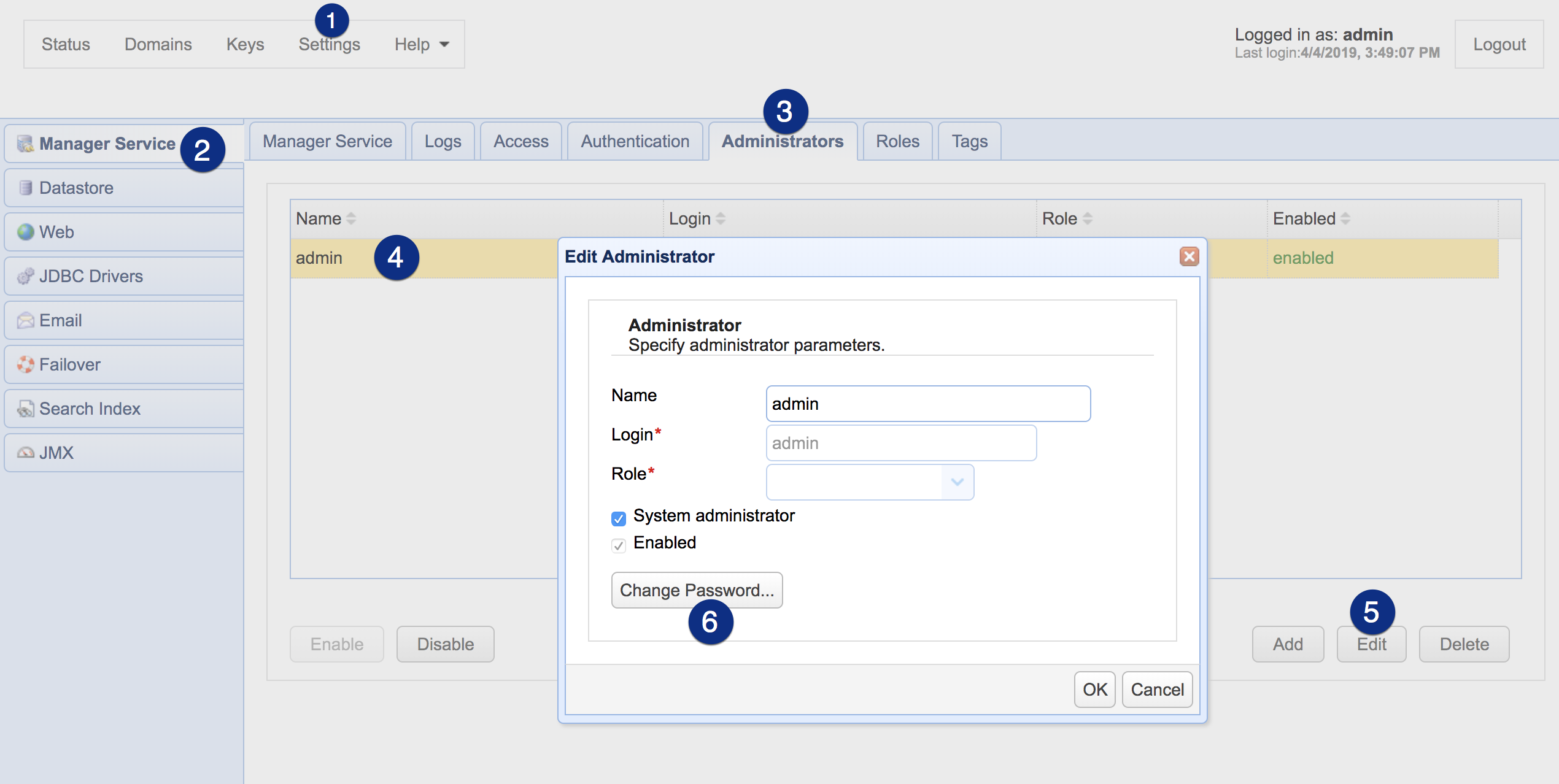Expand the Help menu
This screenshot has height=784, width=1559.
click(422, 44)
